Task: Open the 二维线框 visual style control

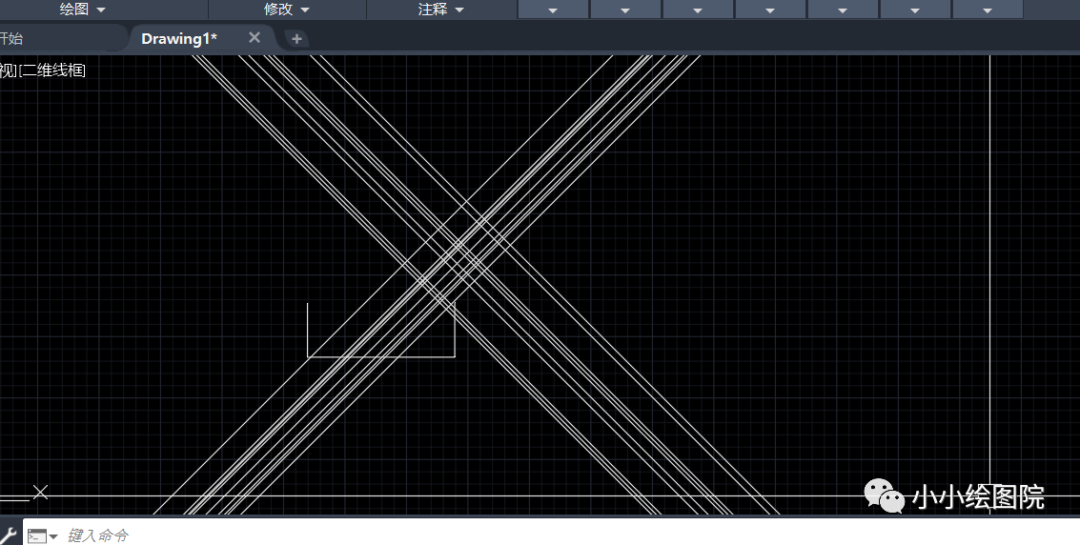Action: [53, 70]
